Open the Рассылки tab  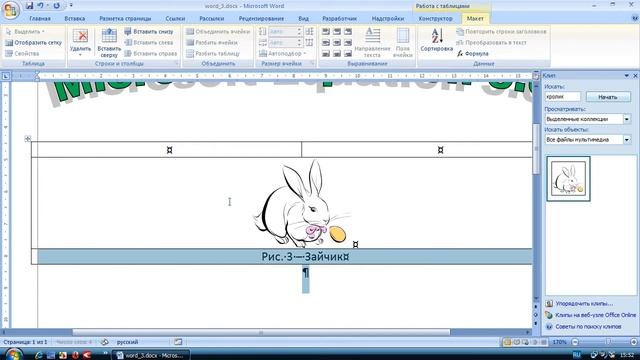click(211, 18)
